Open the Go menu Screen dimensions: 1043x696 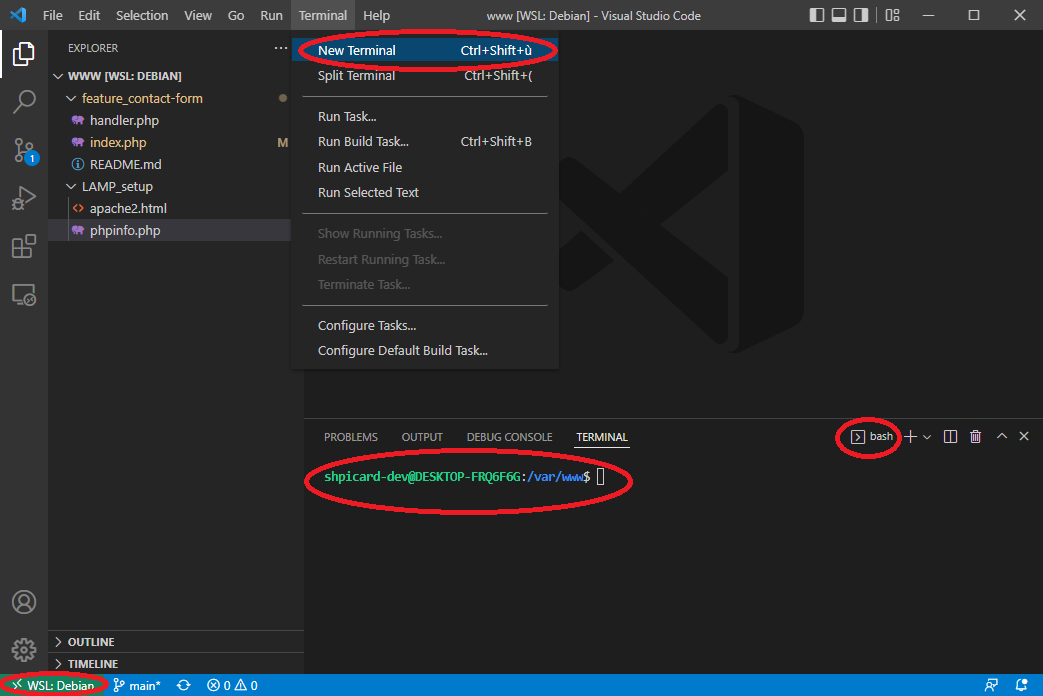235,15
